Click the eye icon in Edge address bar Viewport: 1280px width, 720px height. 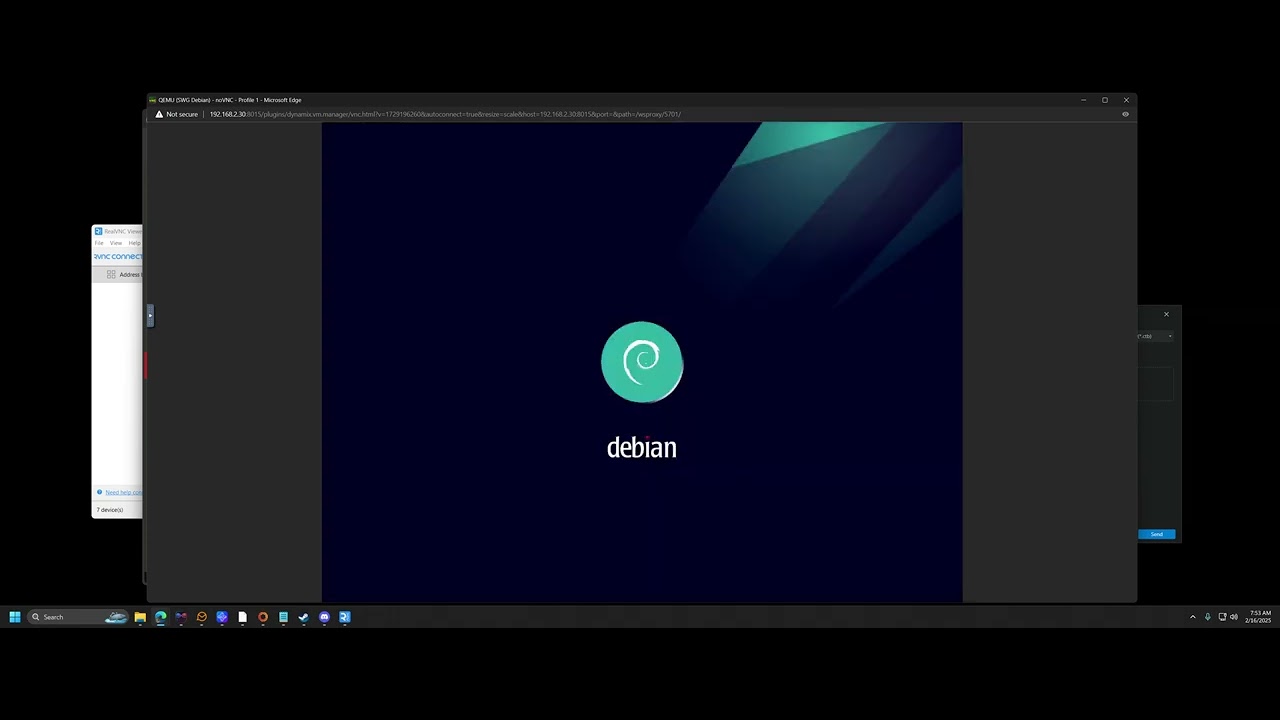pos(1125,114)
